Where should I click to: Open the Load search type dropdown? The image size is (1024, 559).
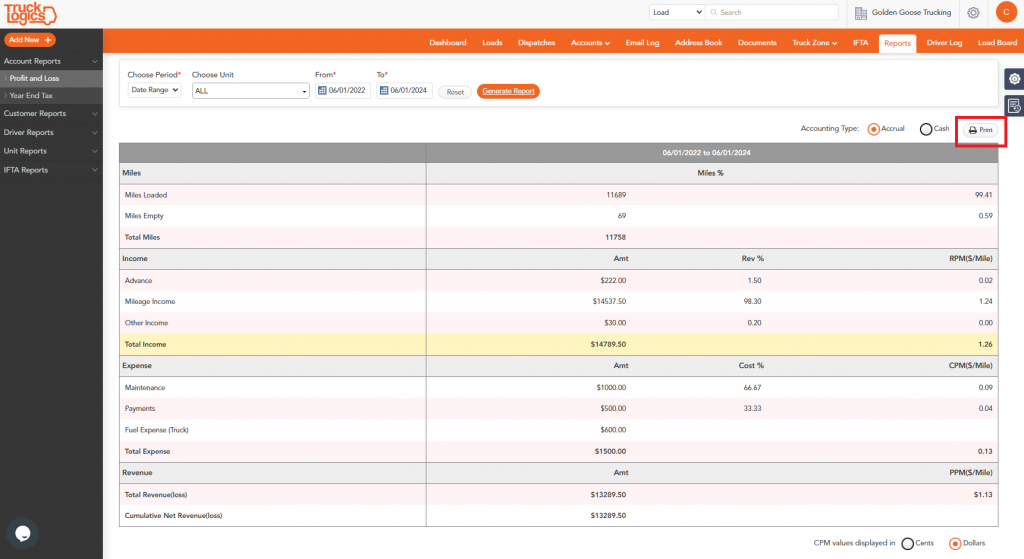click(677, 12)
